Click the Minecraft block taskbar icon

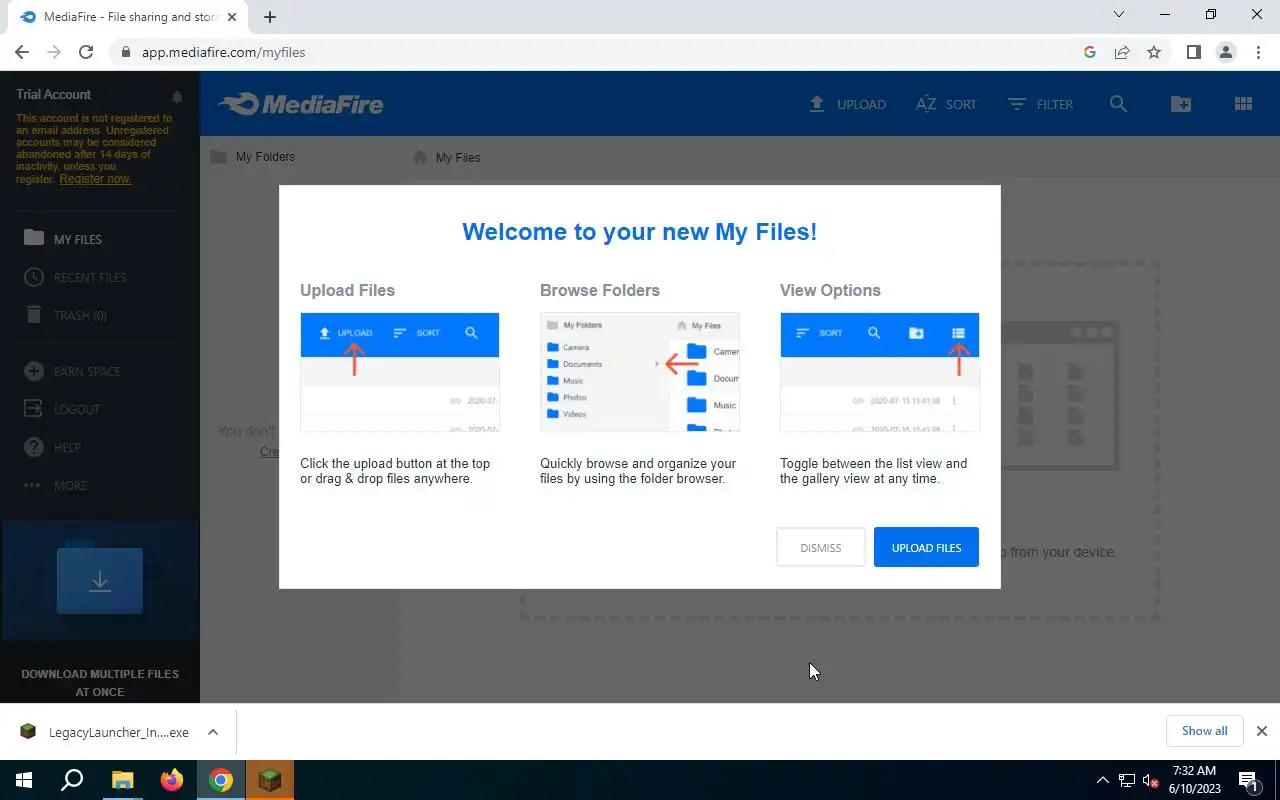point(270,780)
